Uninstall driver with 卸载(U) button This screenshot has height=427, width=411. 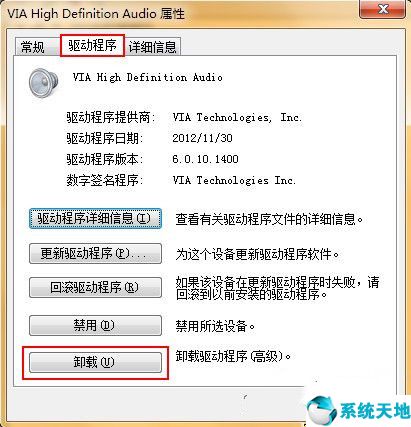pyautogui.click(x=95, y=363)
